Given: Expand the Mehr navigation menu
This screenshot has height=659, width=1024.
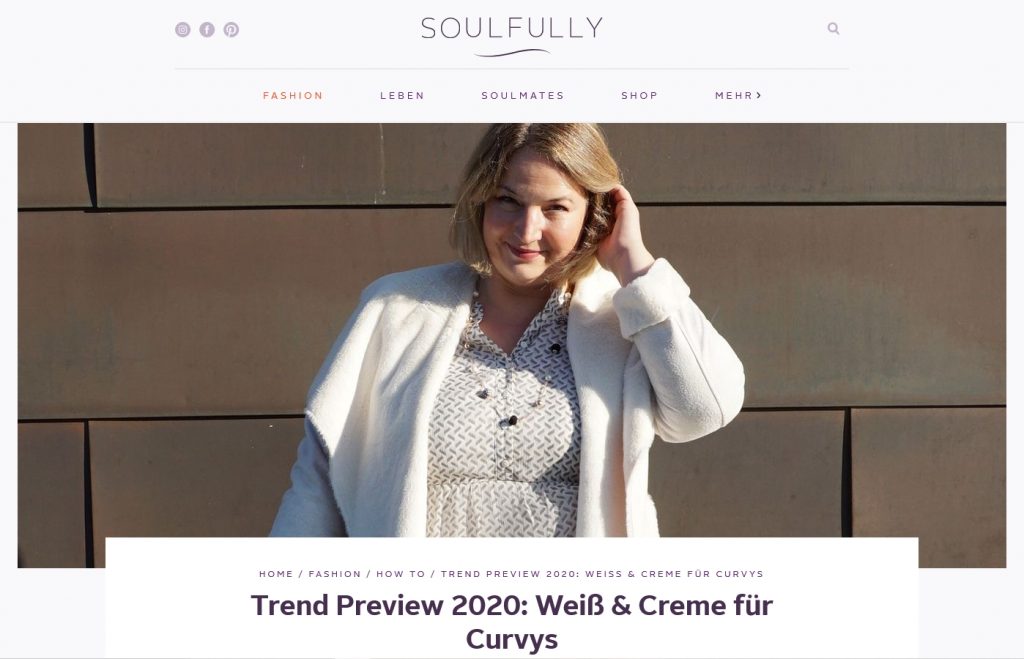Looking at the screenshot, I should pyautogui.click(x=738, y=95).
